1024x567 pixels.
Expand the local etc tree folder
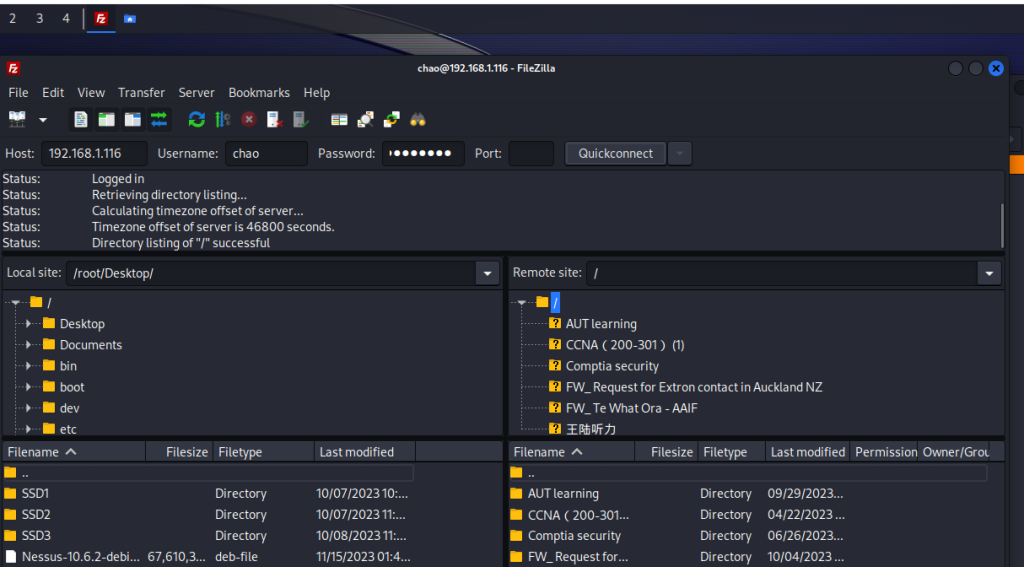click(28, 429)
